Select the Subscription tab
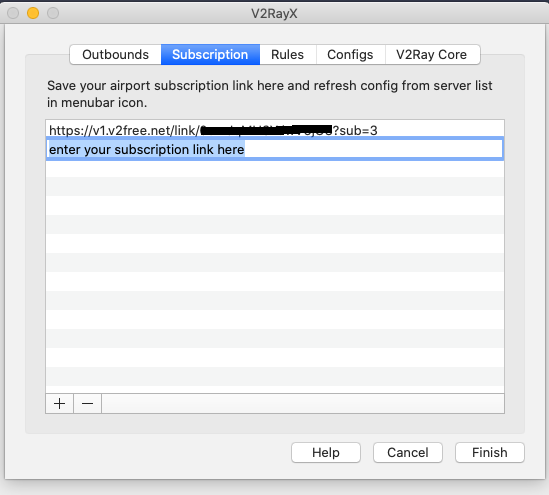 point(210,55)
